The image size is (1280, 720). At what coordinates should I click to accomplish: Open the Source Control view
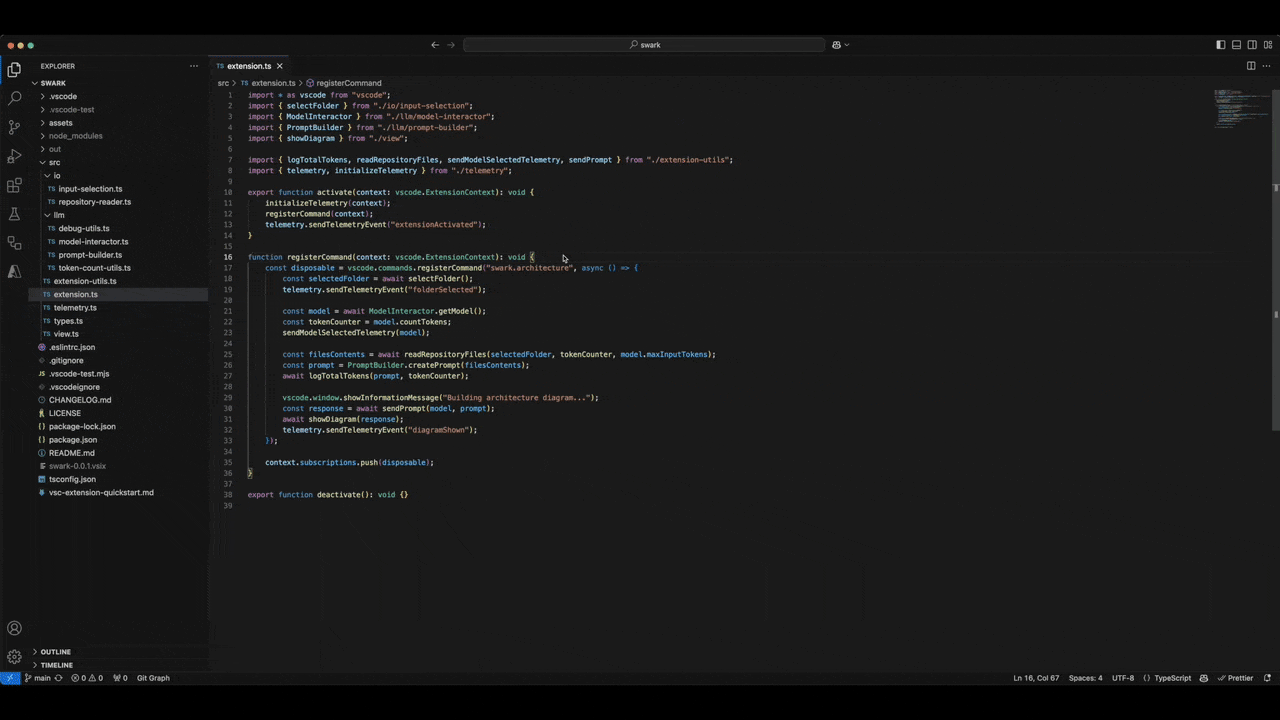pyautogui.click(x=14, y=127)
